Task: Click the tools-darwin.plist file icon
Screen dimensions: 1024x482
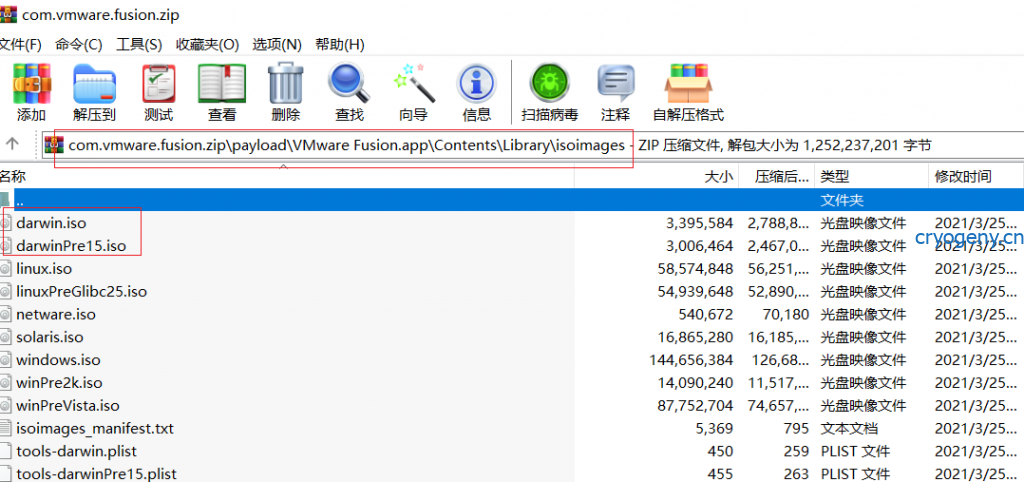Action: 6,451
